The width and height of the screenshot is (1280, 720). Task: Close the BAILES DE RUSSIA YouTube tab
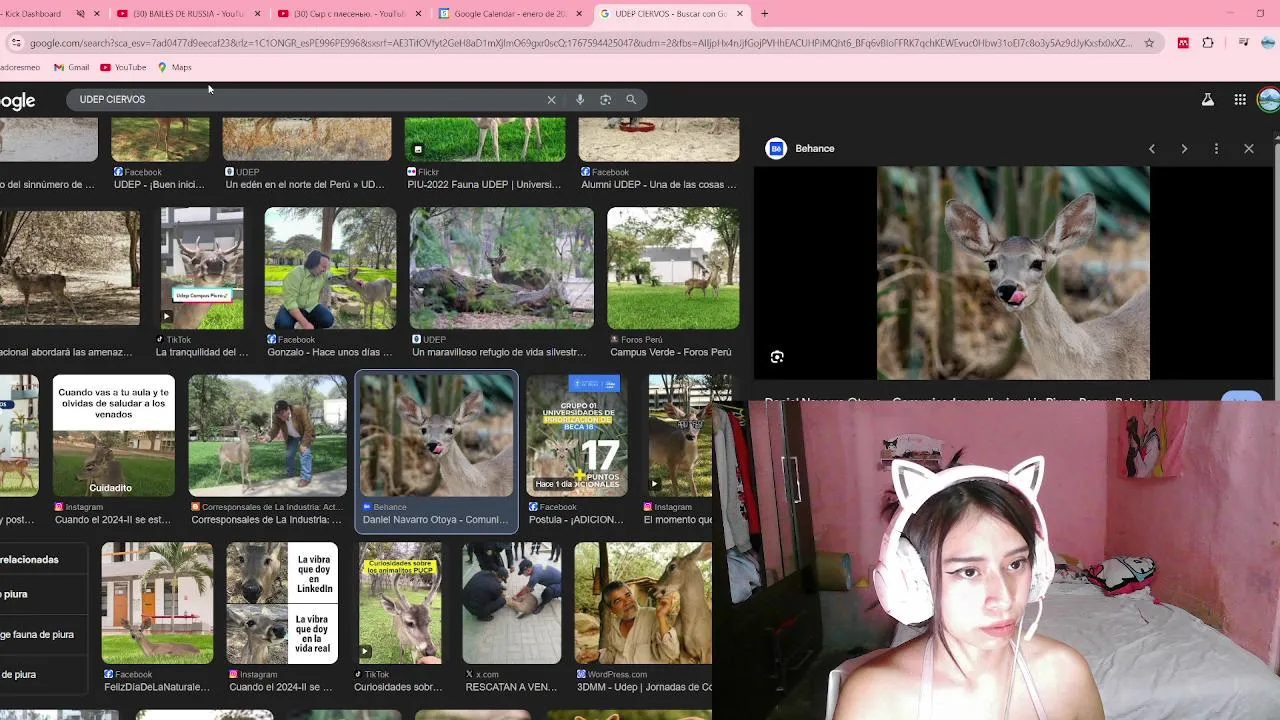tap(258, 14)
